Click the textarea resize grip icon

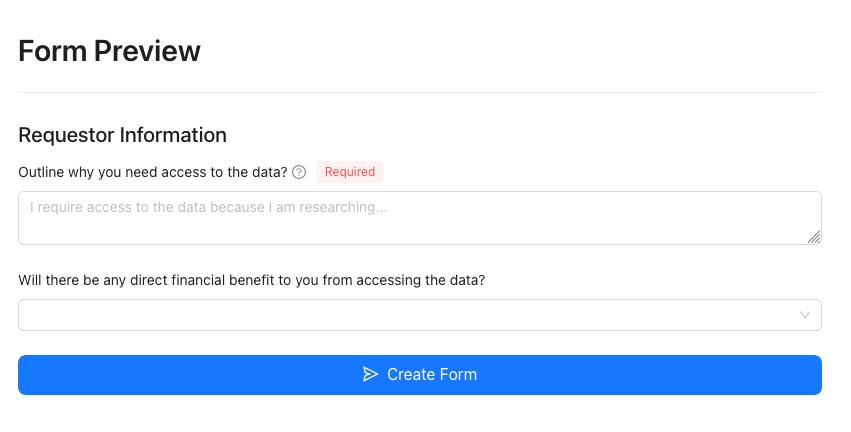[x=814, y=237]
